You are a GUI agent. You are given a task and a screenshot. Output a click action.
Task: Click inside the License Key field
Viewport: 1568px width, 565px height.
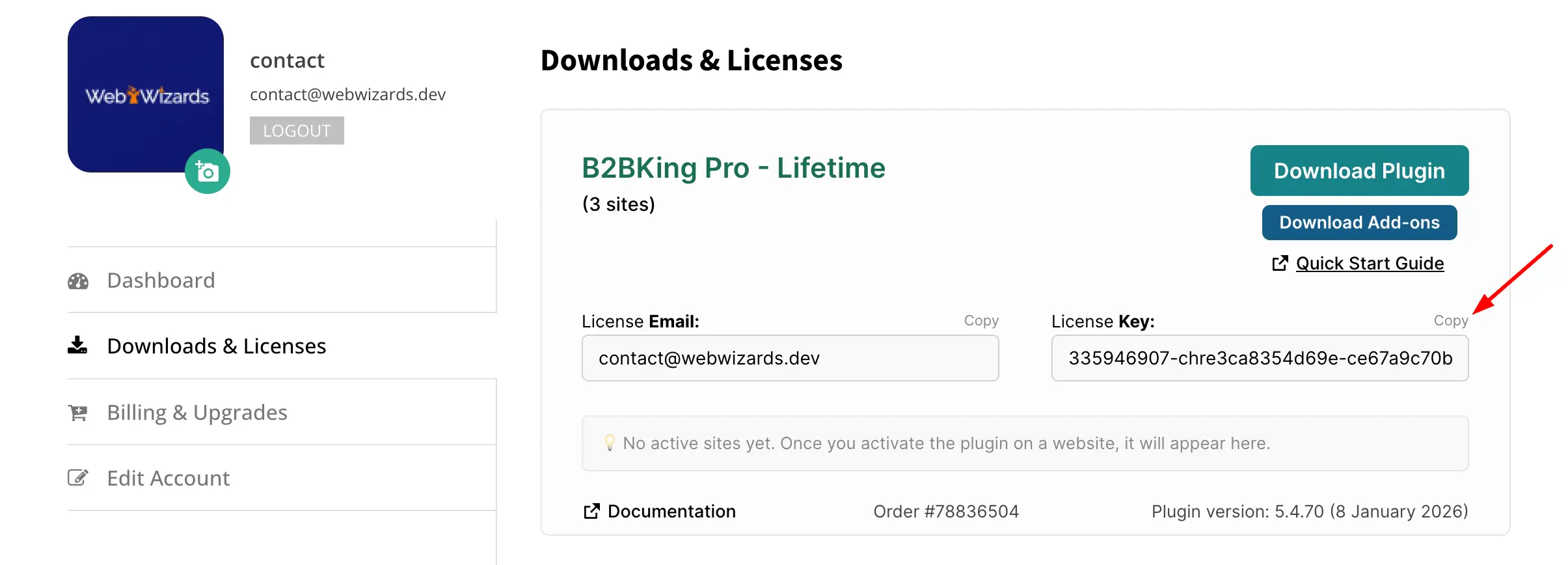1260,358
